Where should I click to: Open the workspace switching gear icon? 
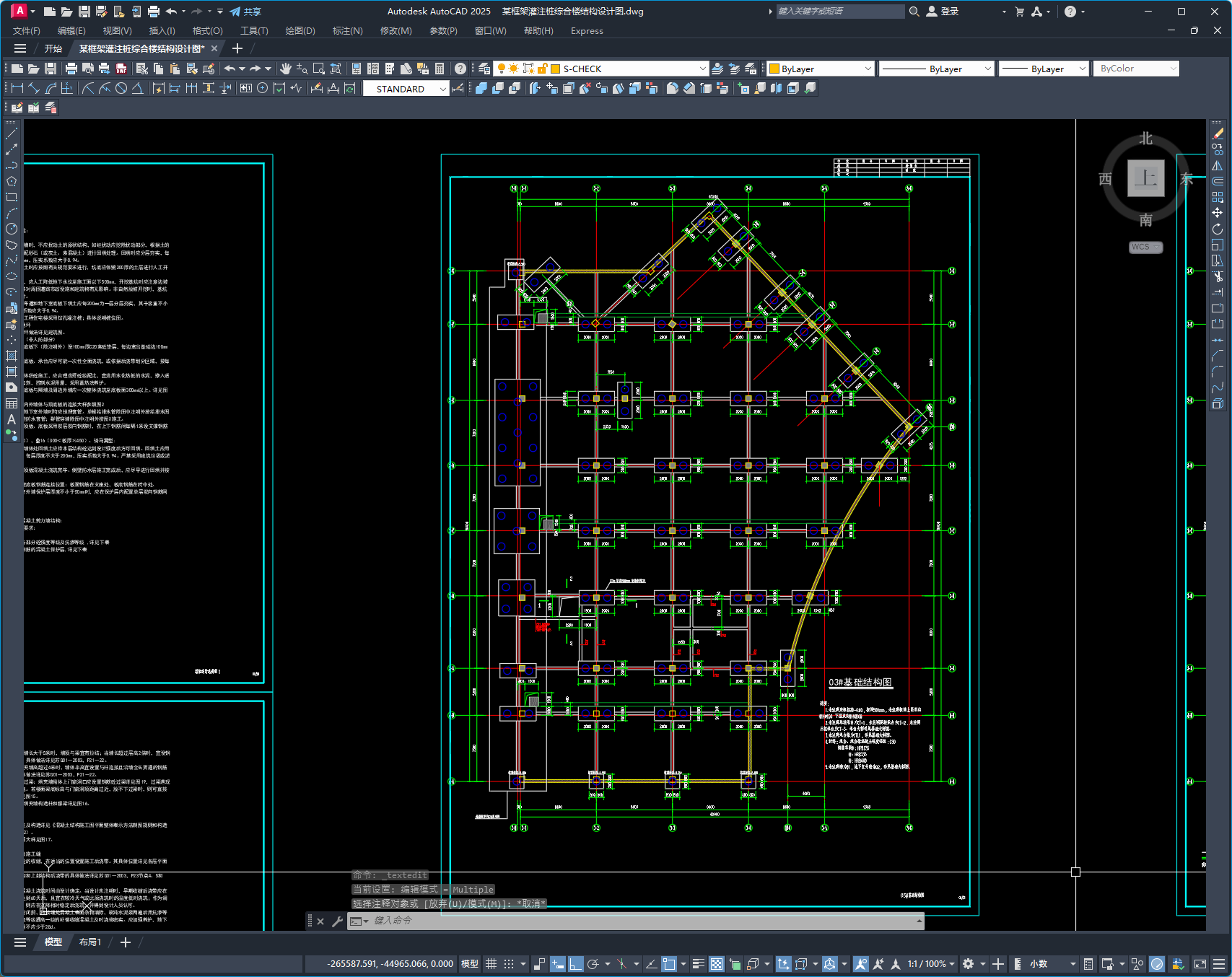pos(969,964)
